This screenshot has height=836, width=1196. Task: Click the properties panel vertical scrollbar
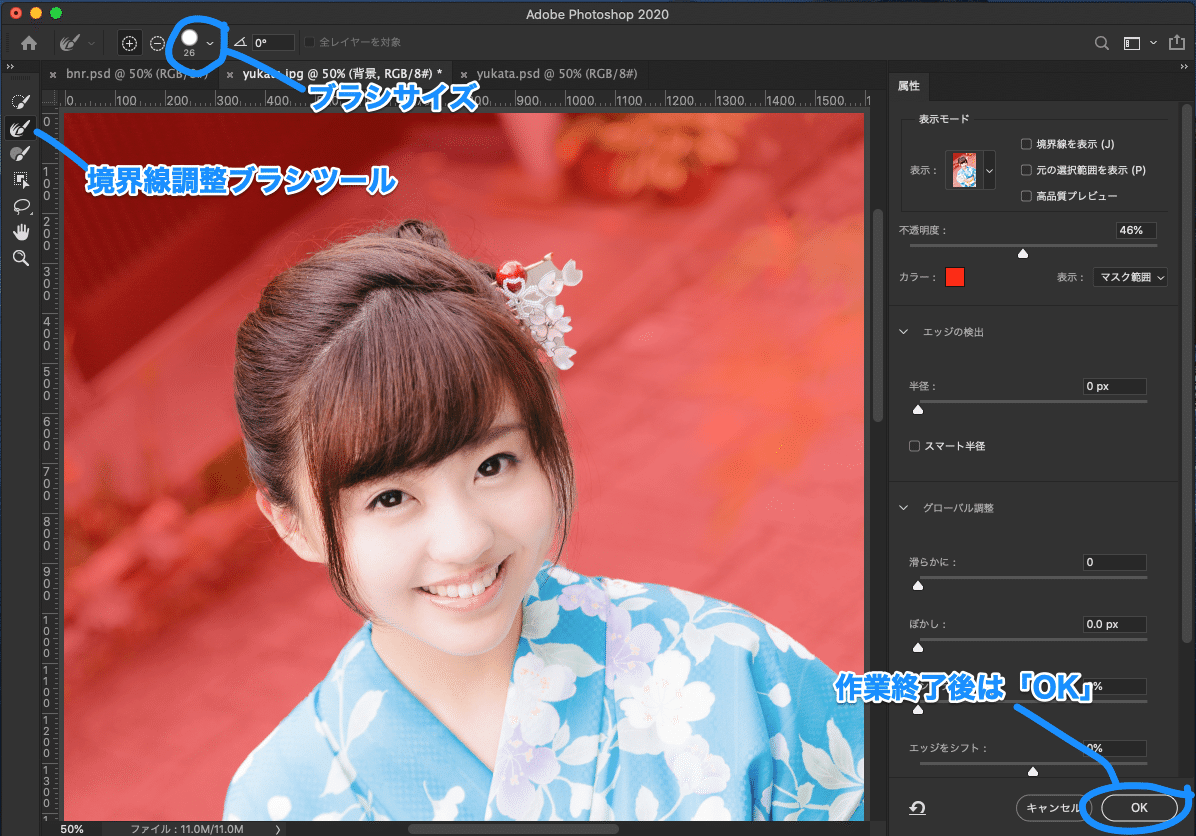1186,374
